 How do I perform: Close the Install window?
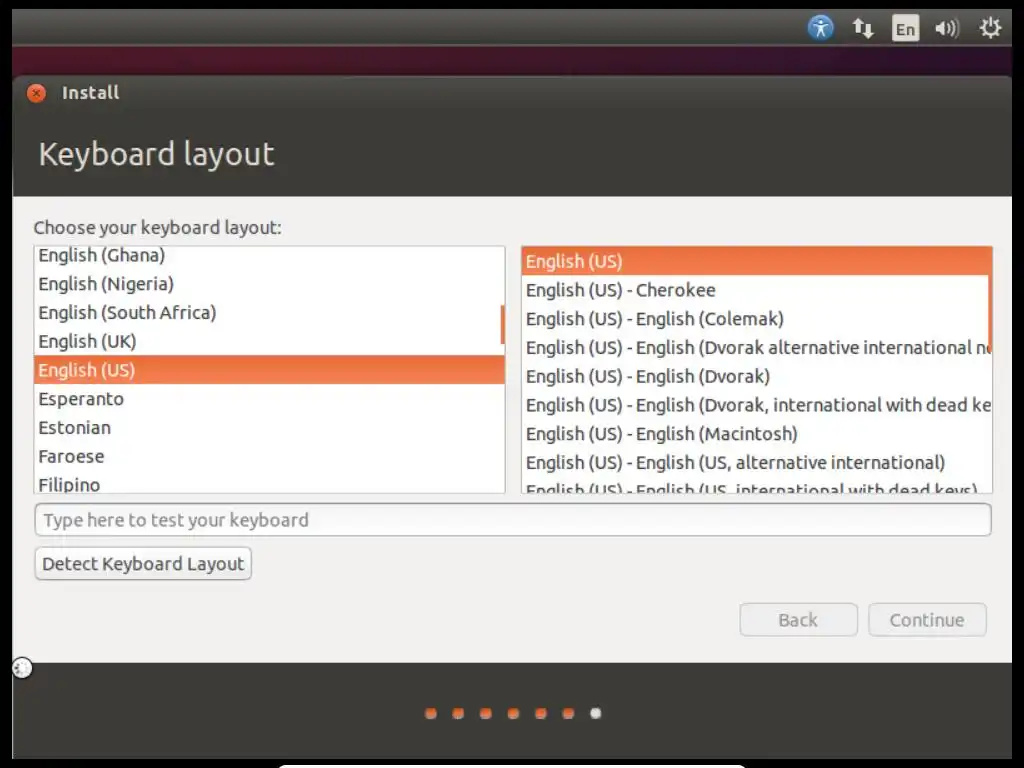tap(37, 93)
